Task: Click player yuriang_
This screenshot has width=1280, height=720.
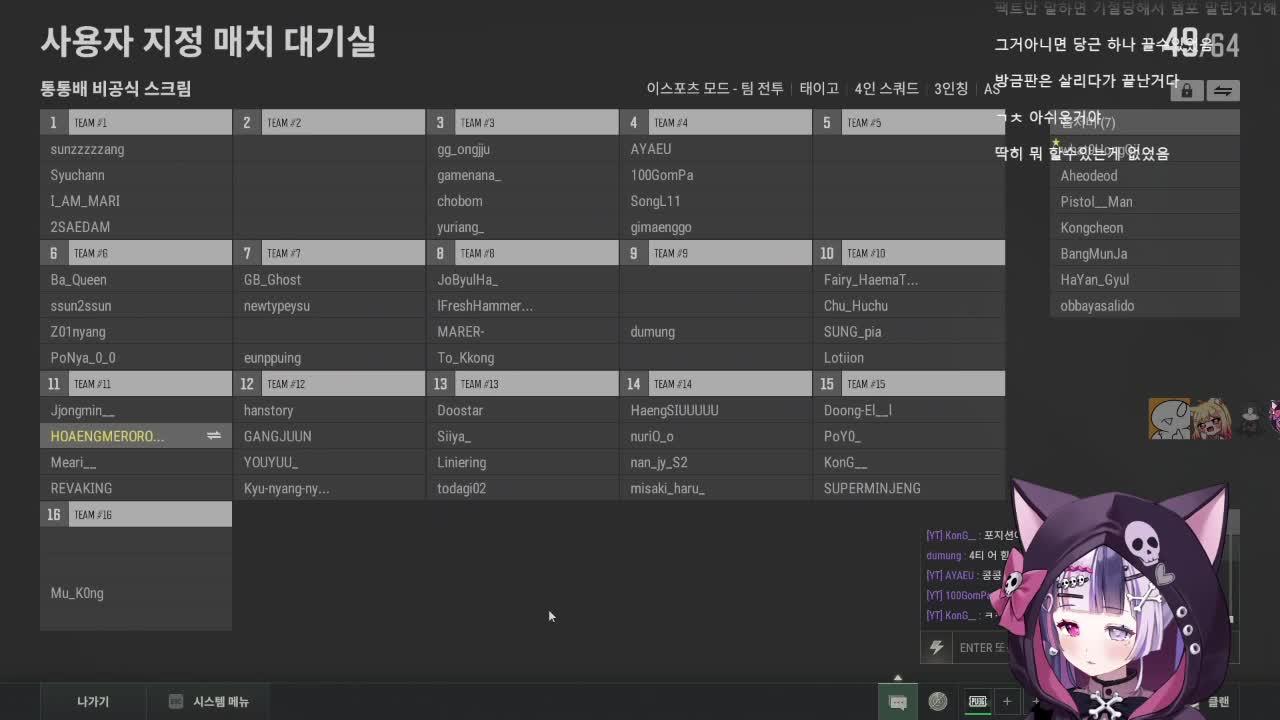Action: (460, 227)
